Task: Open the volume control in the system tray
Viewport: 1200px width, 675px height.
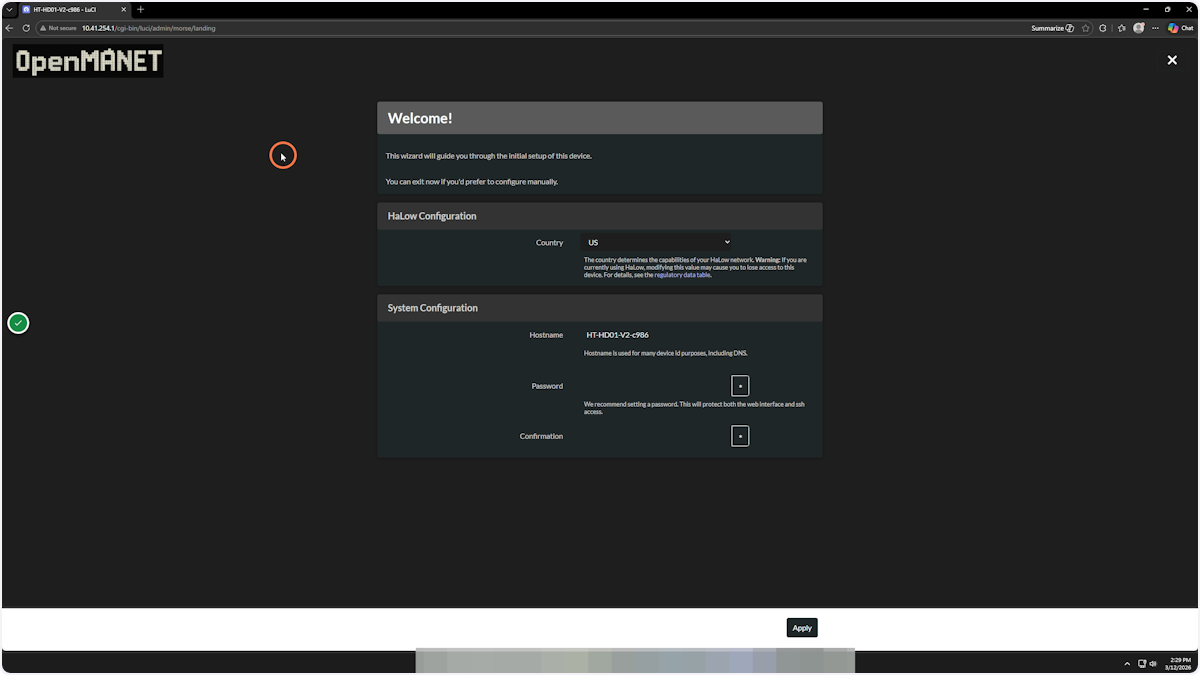Action: pos(1152,663)
